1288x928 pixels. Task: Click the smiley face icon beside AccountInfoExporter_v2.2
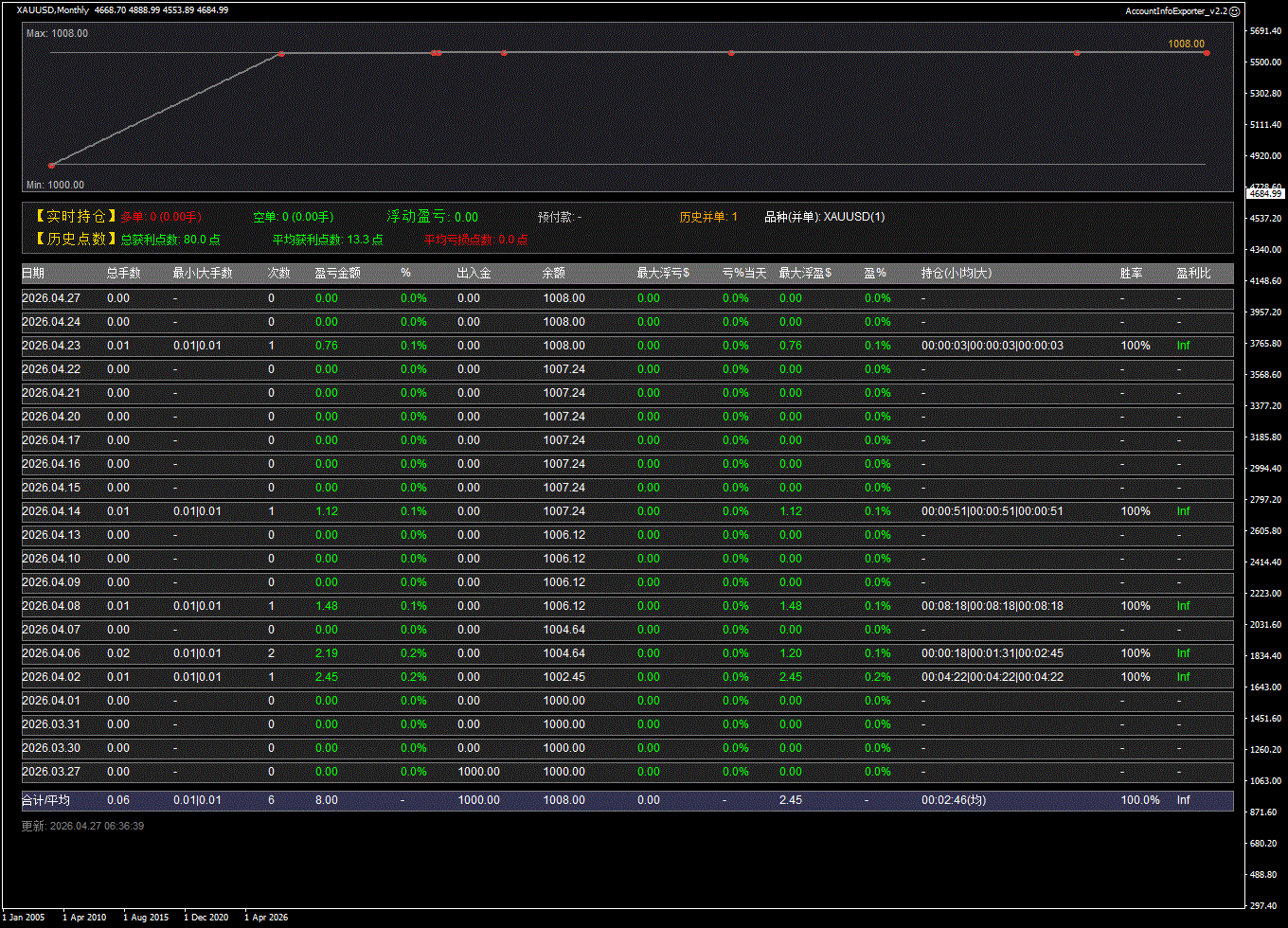pos(1234,10)
